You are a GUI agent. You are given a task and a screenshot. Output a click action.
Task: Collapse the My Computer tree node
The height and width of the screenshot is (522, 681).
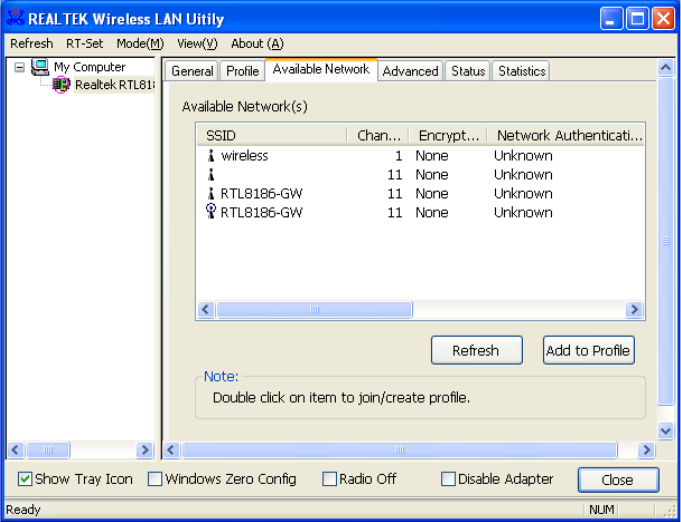[x=20, y=67]
